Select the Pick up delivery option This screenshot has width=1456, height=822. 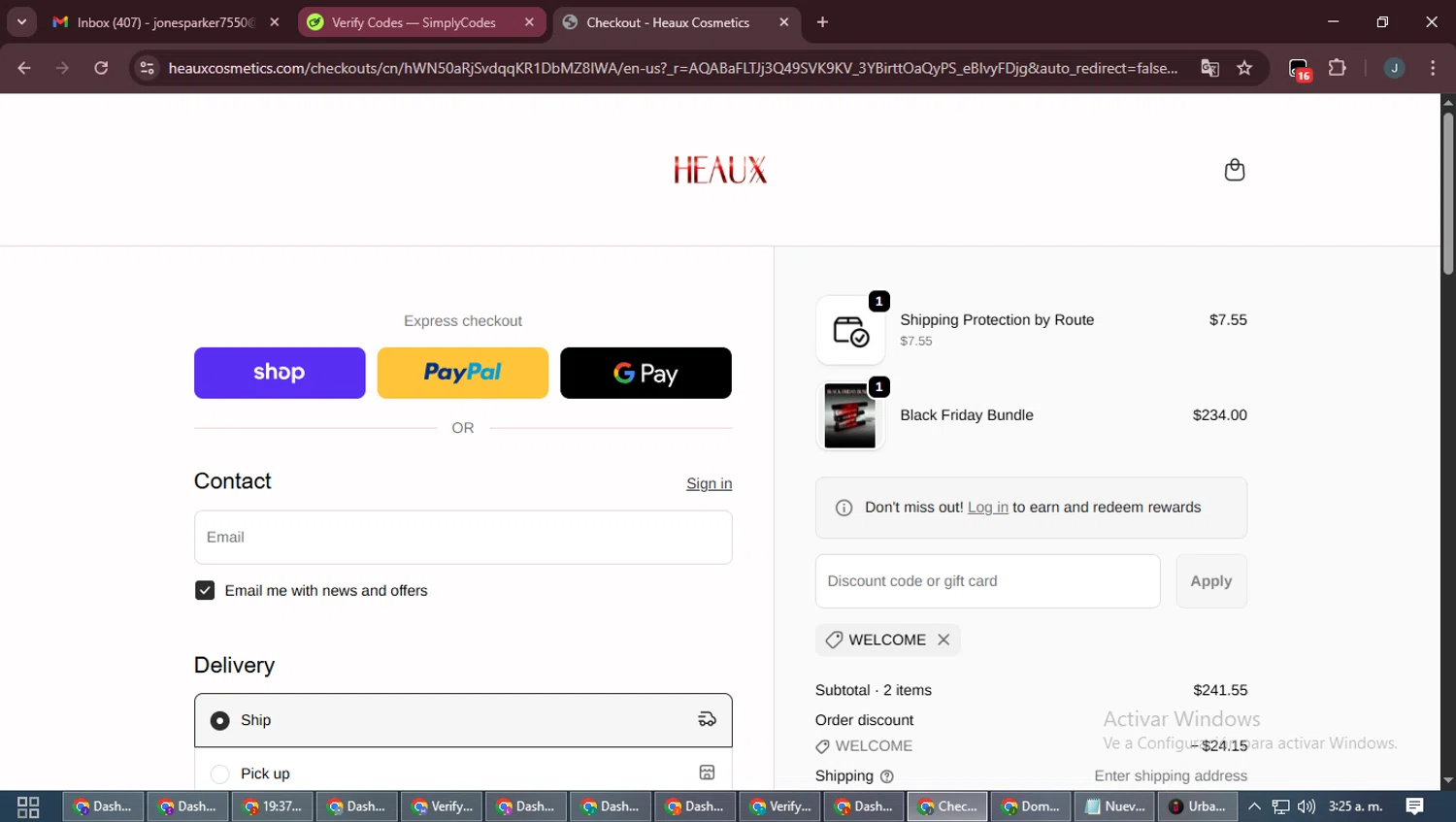[463, 773]
